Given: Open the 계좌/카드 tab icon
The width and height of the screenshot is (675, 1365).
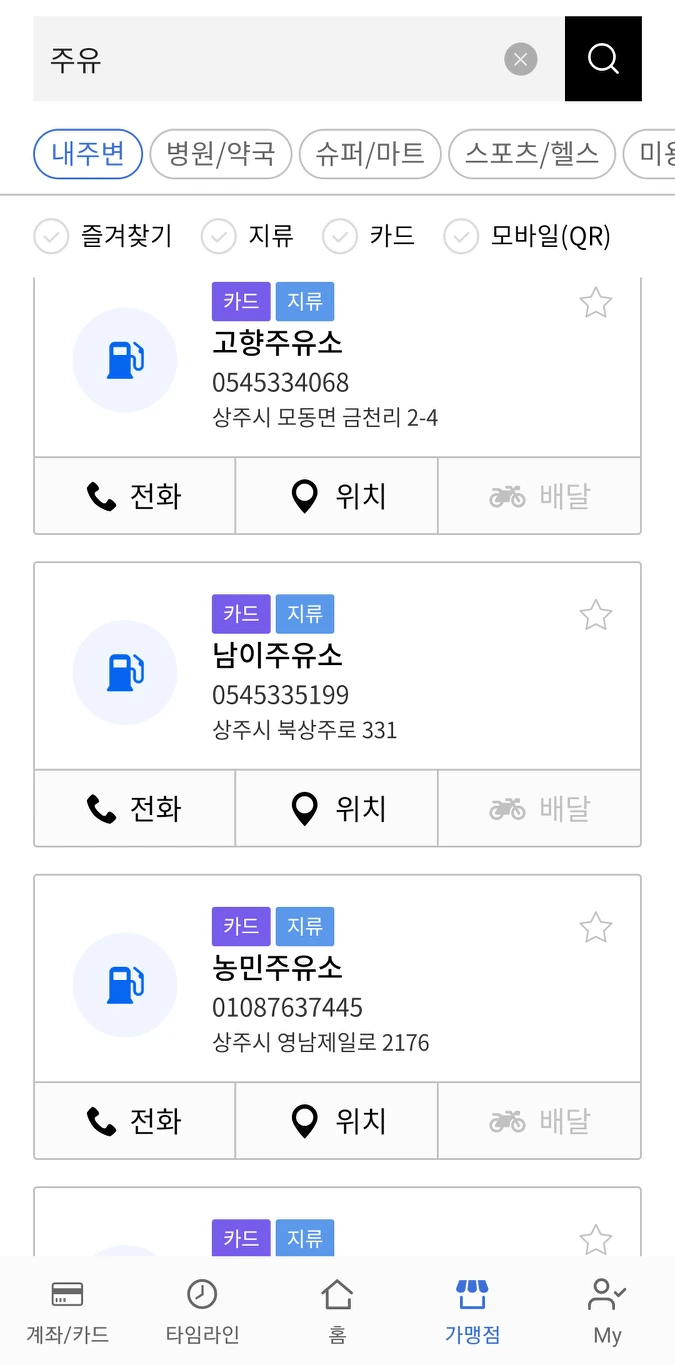Looking at the screenshot, I should [67, 1295].
